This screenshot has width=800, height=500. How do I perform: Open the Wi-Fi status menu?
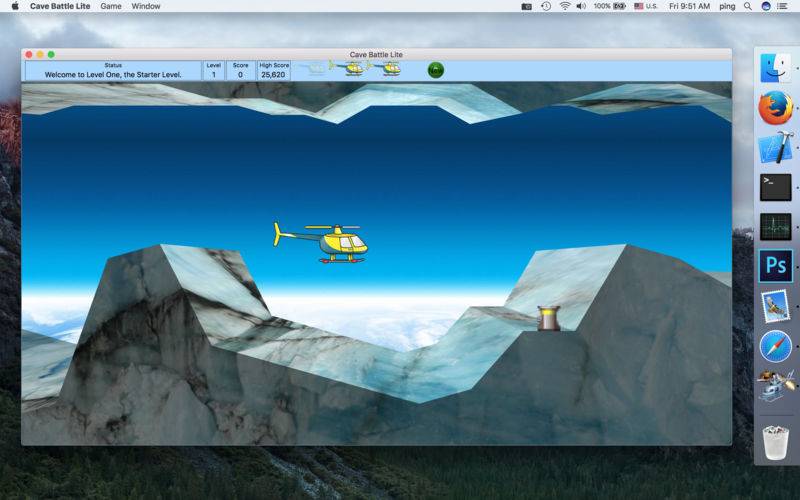click(564, 6)
